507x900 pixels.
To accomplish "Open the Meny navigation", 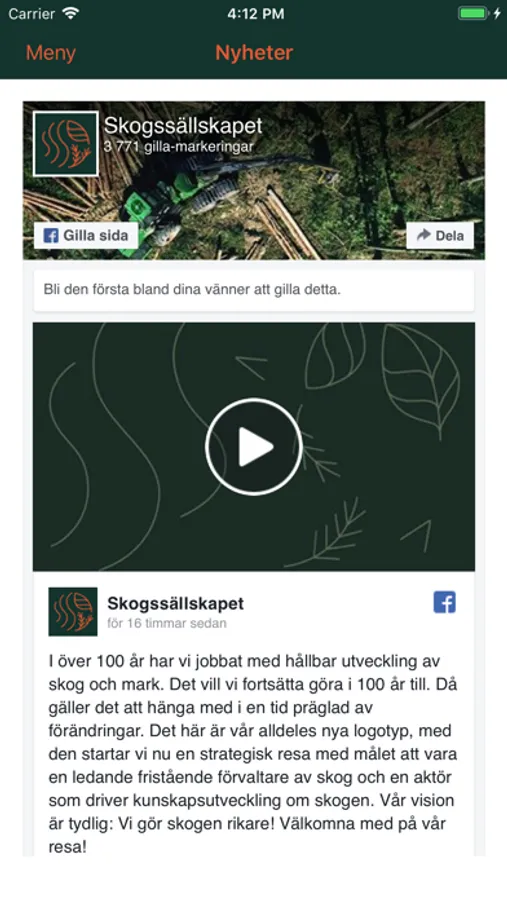I will 51,53.
